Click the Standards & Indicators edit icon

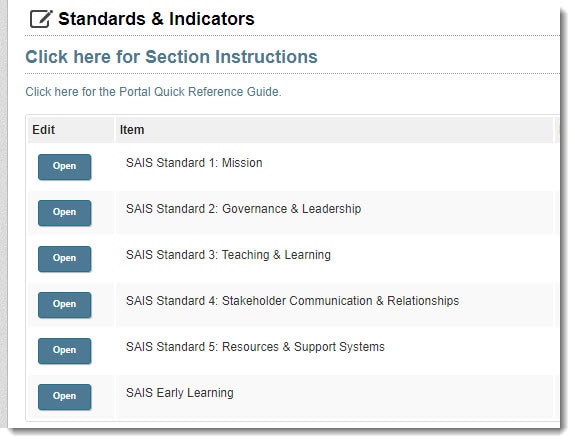coord(41,19)
